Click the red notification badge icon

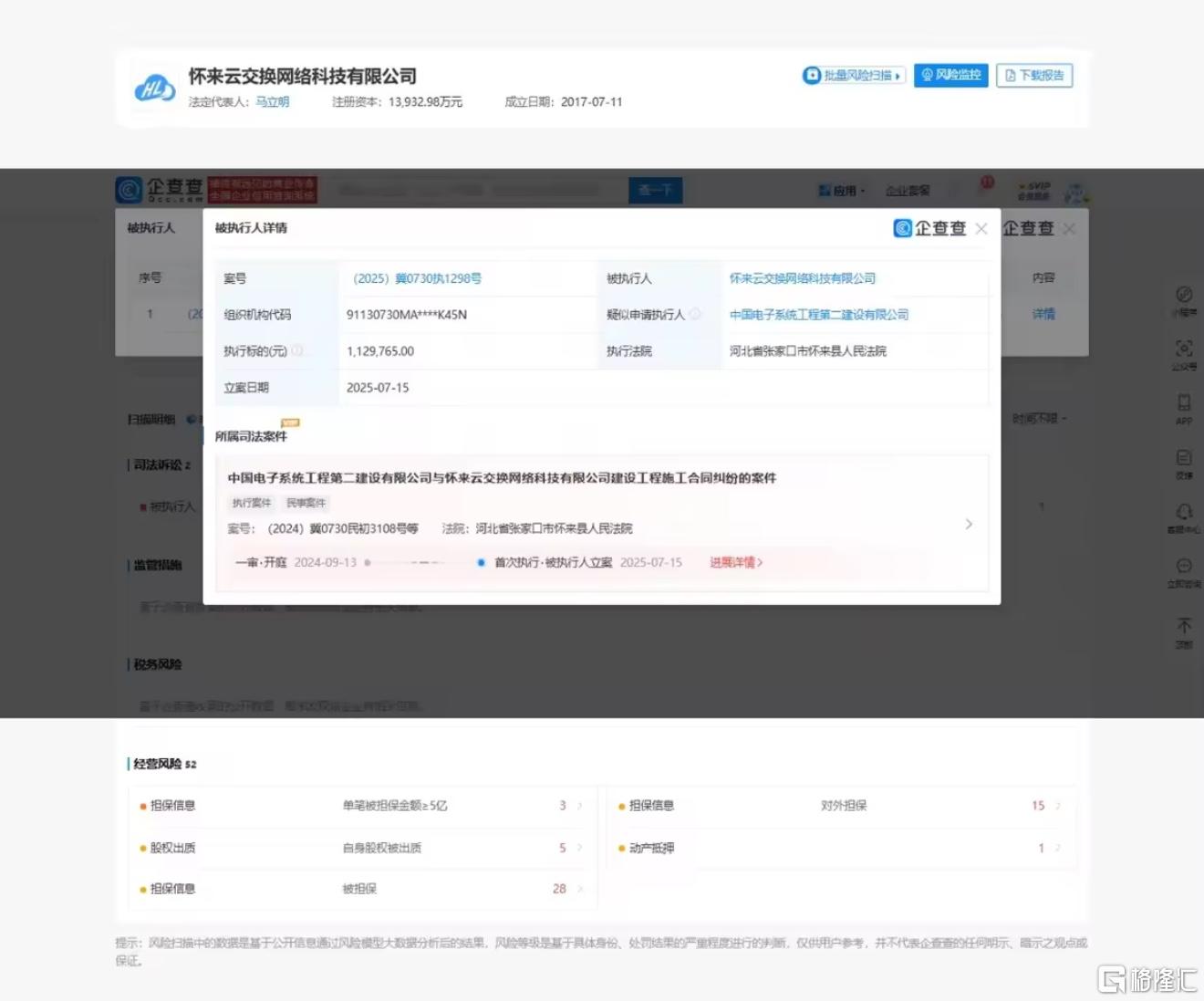pyautogui.click(x=987, y=182)
